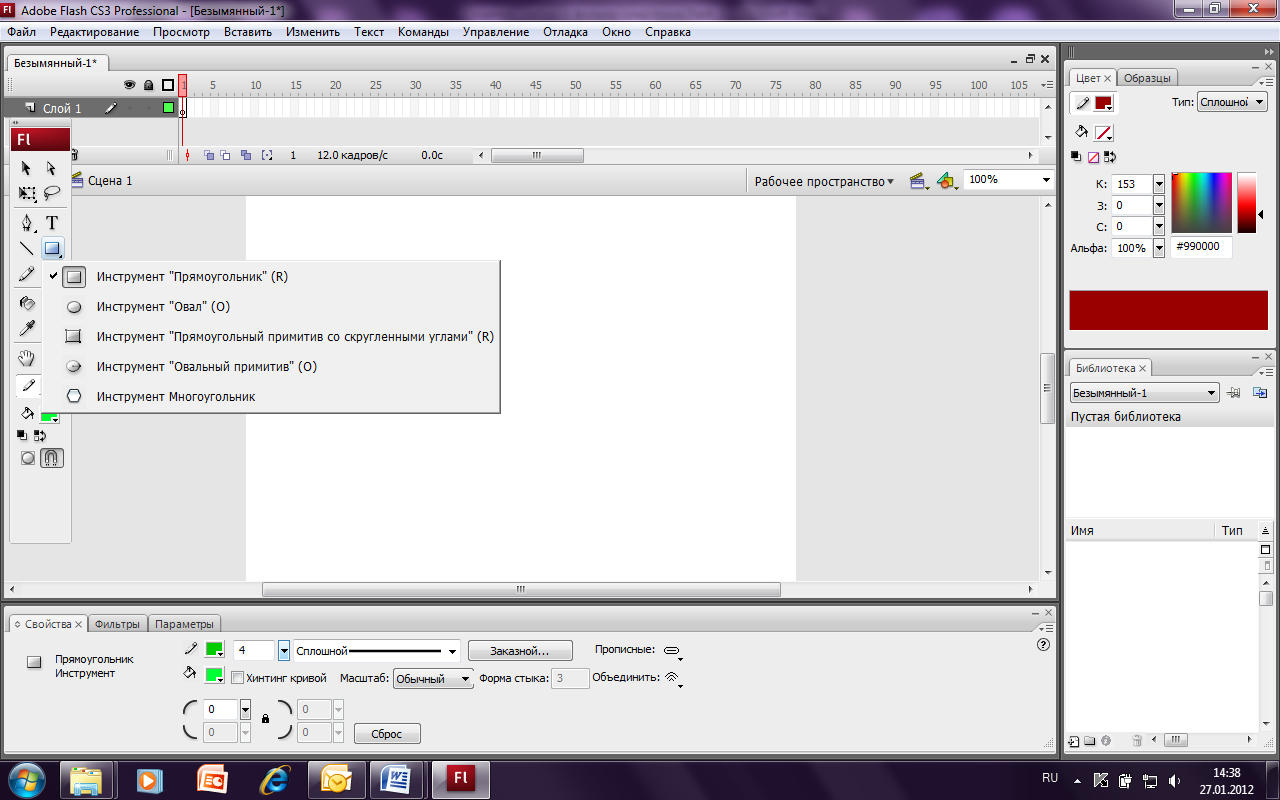This screenshot has height=800, width=1280.
Task: Open the Edit Symbols button
Action: (946, 181)
